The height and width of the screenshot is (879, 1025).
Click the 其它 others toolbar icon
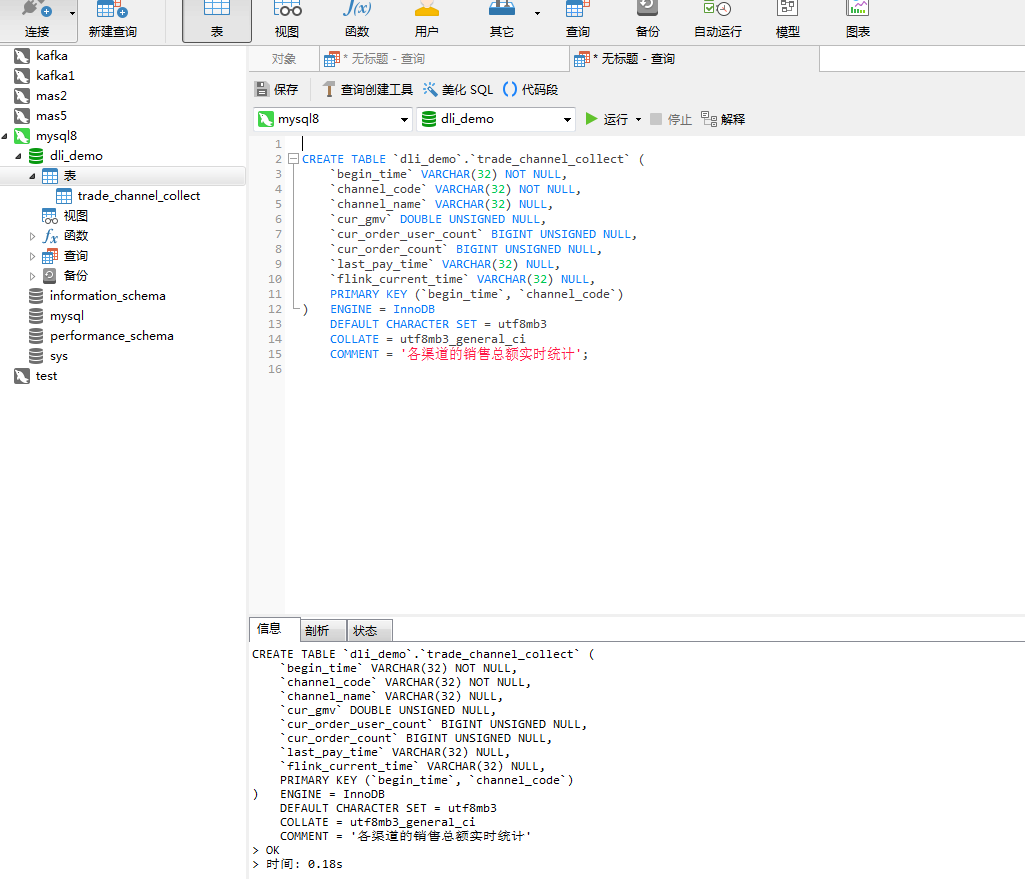[x=501, y=20]
